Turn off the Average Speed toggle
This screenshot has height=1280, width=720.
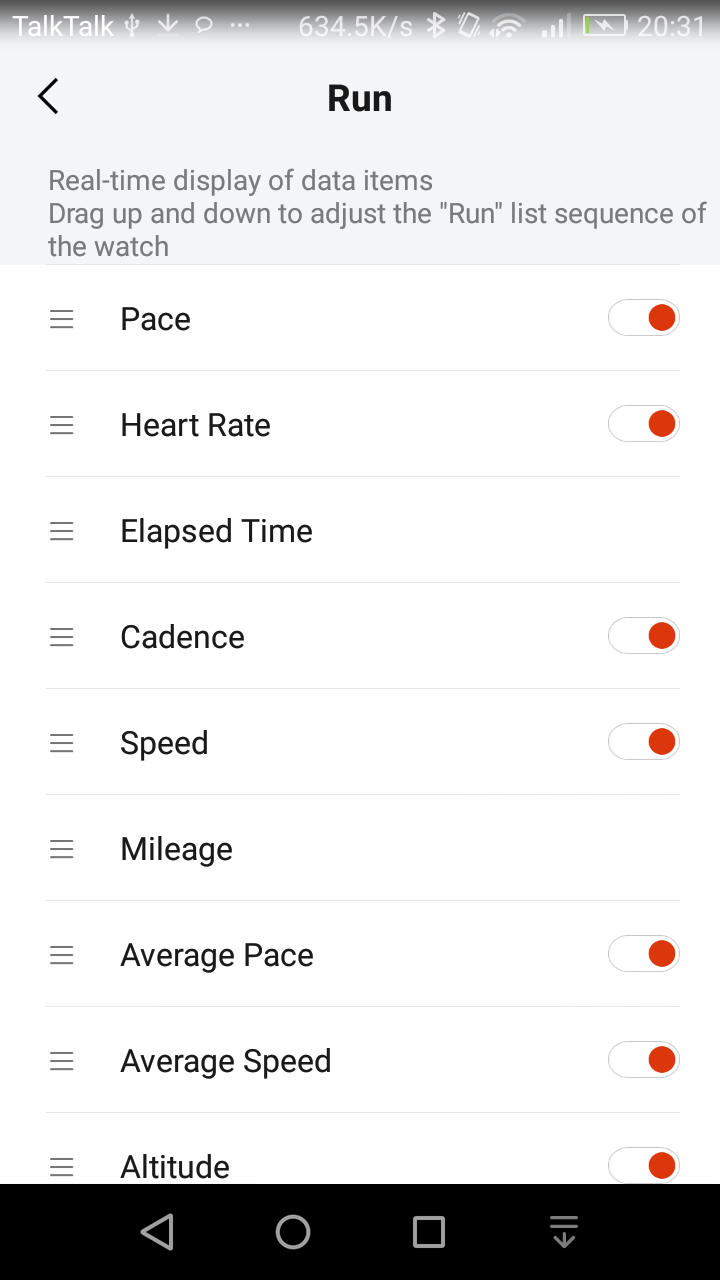[643, 1061]
